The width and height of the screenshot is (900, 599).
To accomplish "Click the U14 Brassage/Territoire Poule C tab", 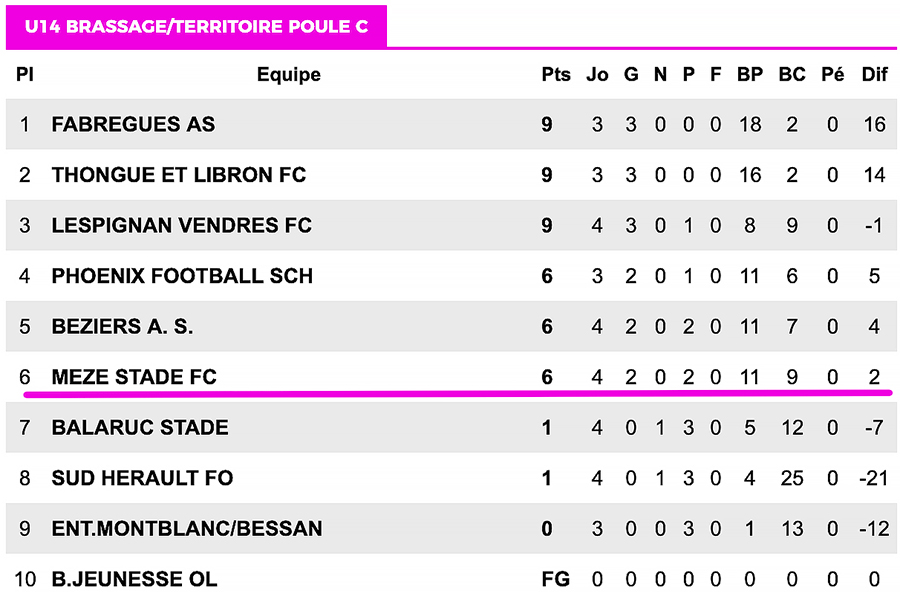I will coord(196,27).
